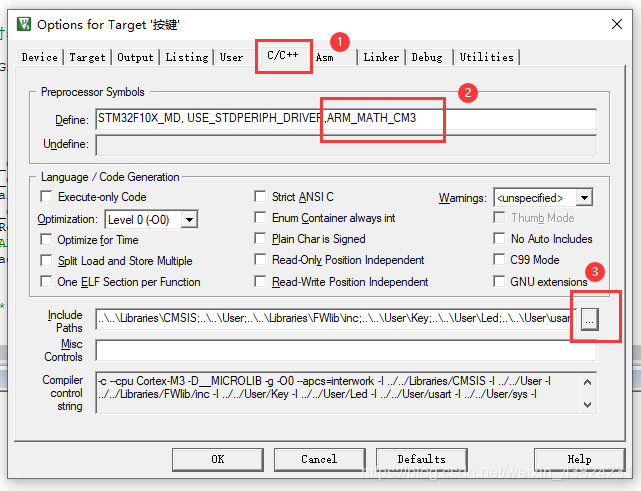
Task: Select the Output tab
Action: point(135,57)
